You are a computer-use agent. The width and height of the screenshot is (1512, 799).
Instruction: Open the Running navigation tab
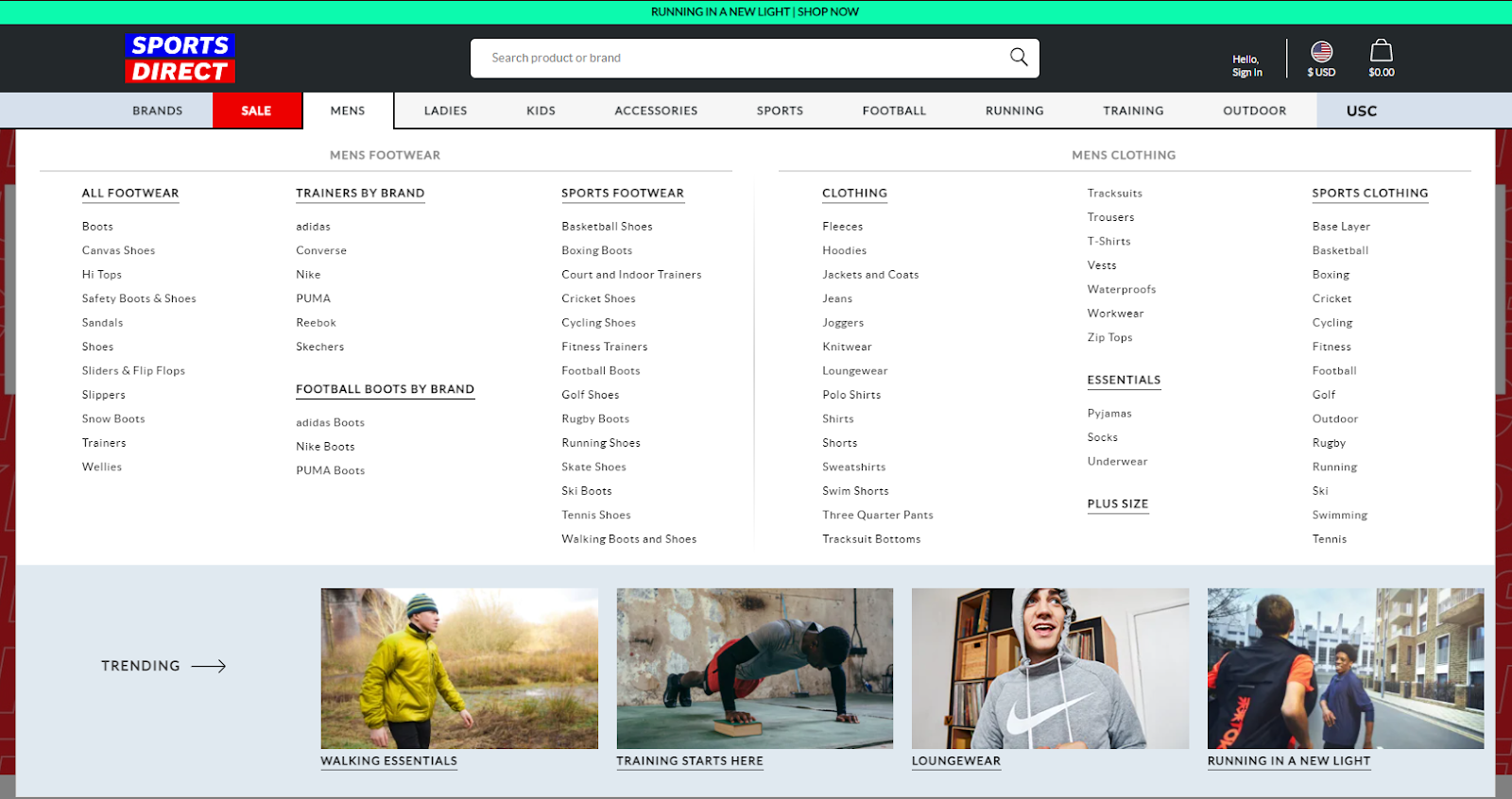pos(1014,110)
